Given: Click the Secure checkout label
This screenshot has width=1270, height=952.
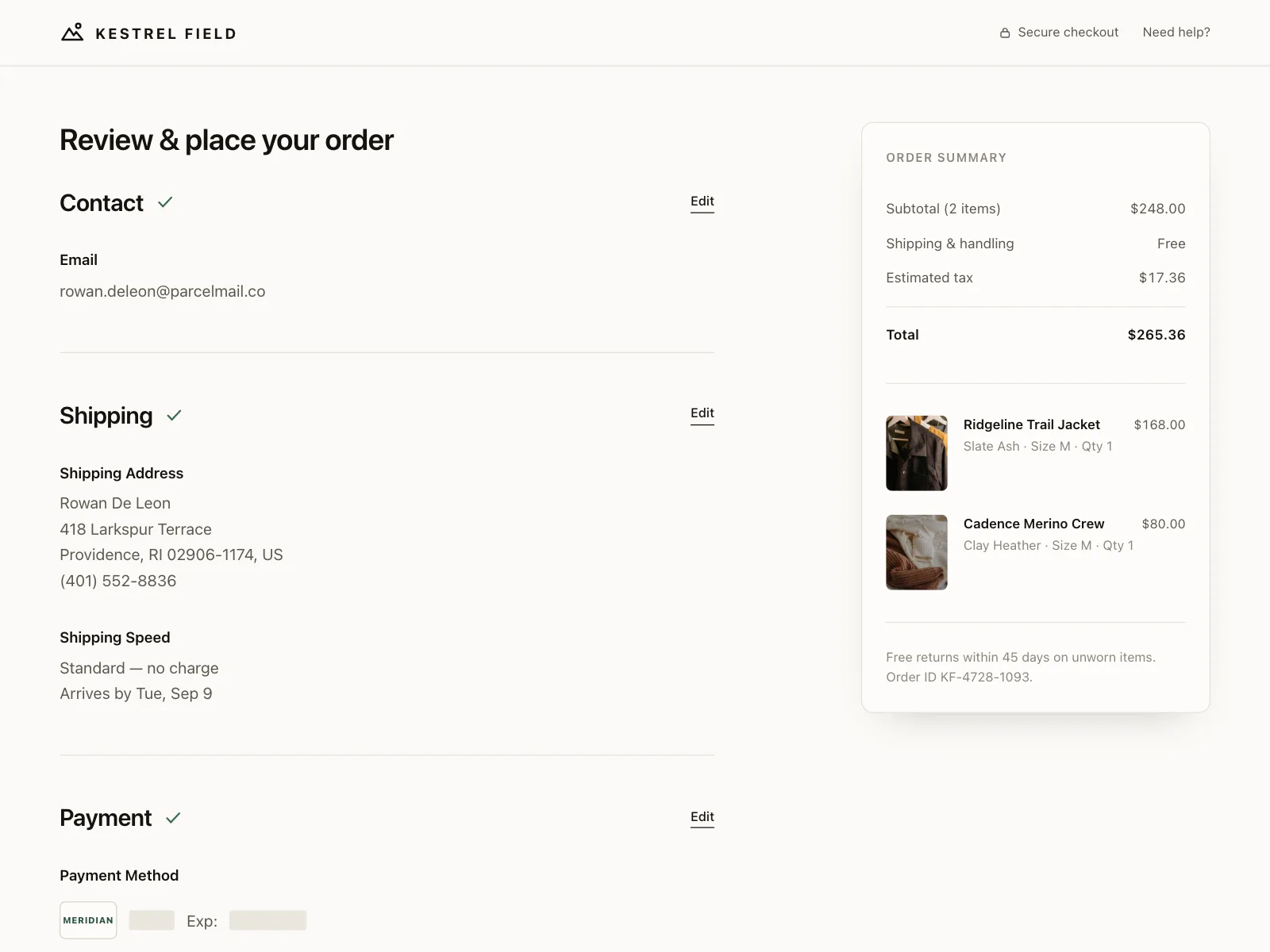Looking at the screenshot, I should pos(1068,33).
